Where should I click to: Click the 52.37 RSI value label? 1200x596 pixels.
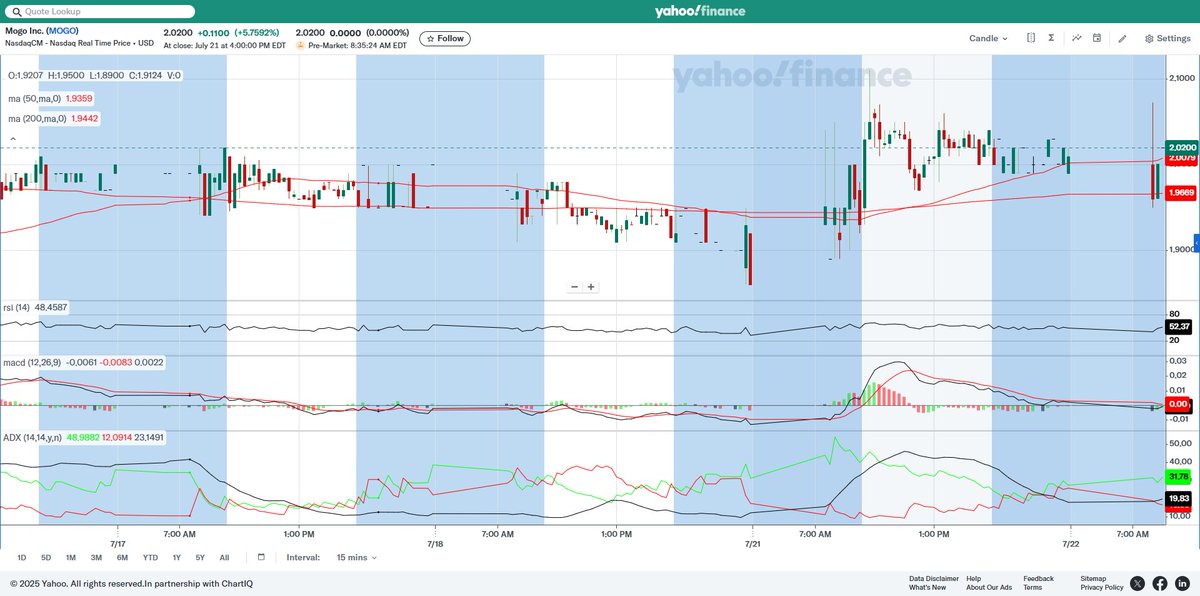point(1179,326)
